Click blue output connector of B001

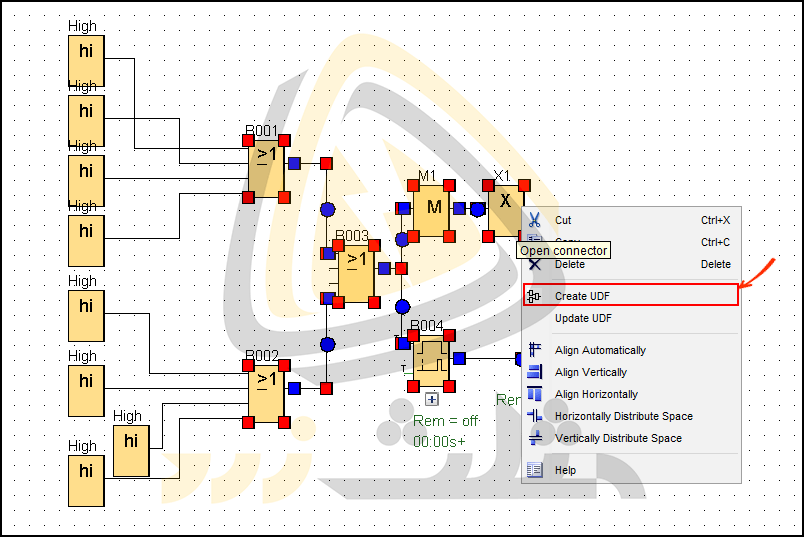tap(294, 163)
